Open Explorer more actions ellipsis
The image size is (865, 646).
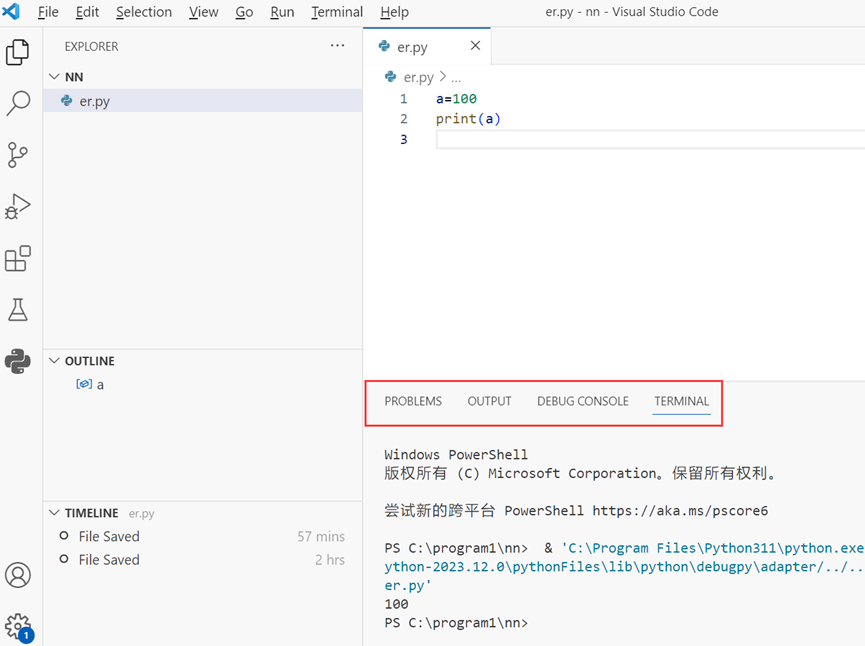pos(337,46)
